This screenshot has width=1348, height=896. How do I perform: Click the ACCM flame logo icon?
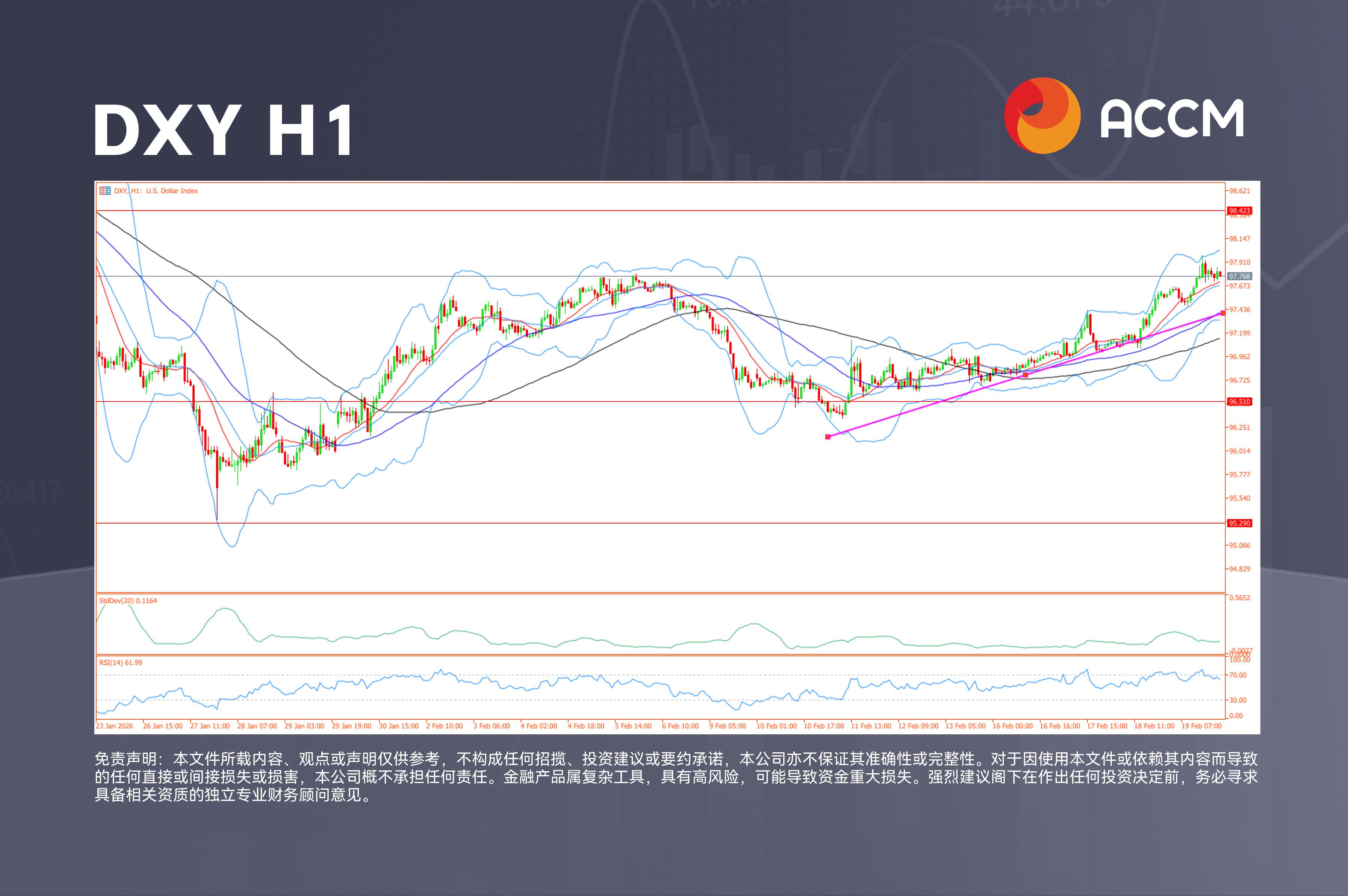[x=1042, y=115]
